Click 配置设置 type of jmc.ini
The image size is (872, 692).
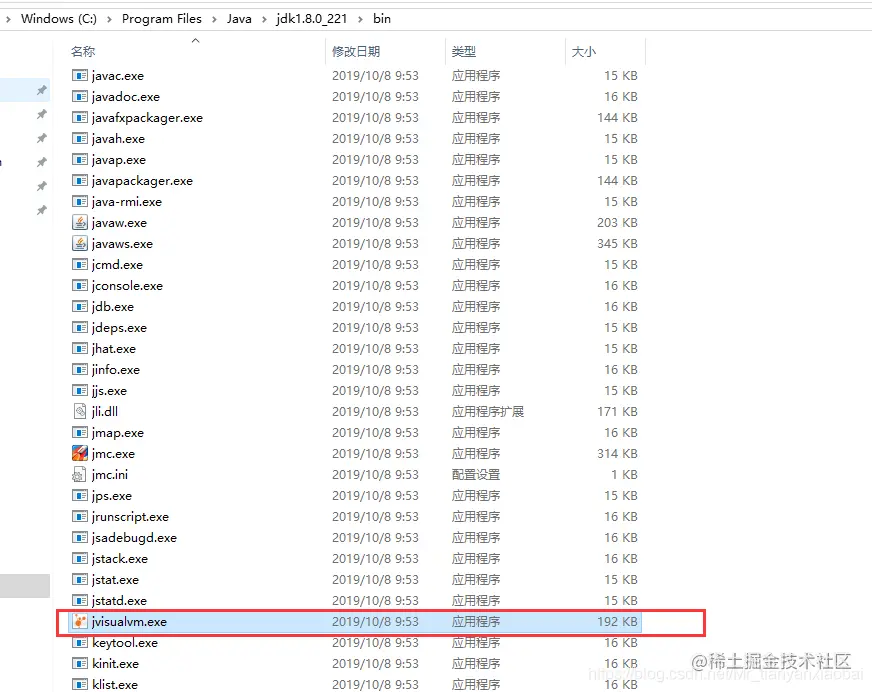(x=475, y=474)
